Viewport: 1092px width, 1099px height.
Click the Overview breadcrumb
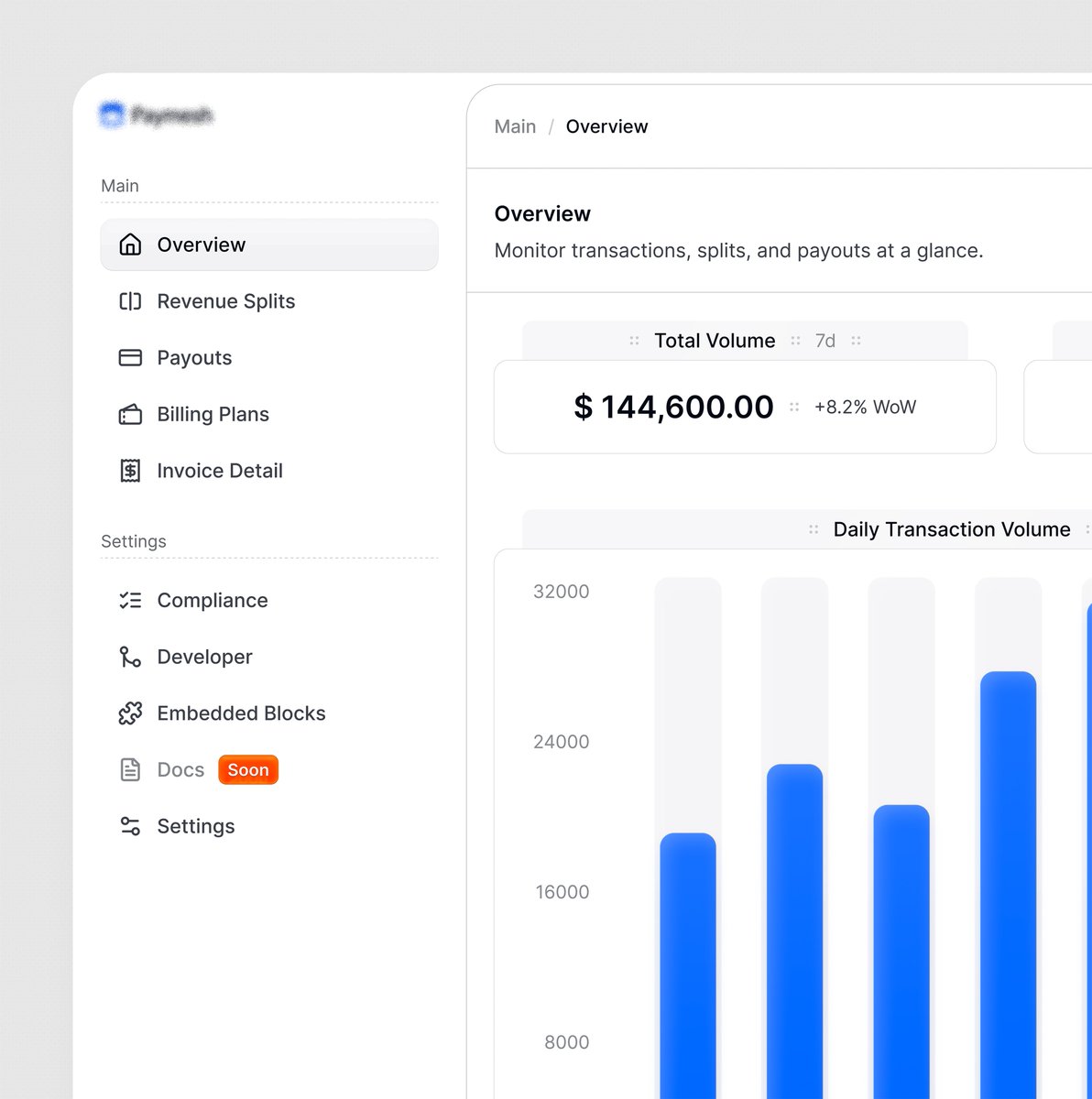pyautogui.click(x=606, y=126)
